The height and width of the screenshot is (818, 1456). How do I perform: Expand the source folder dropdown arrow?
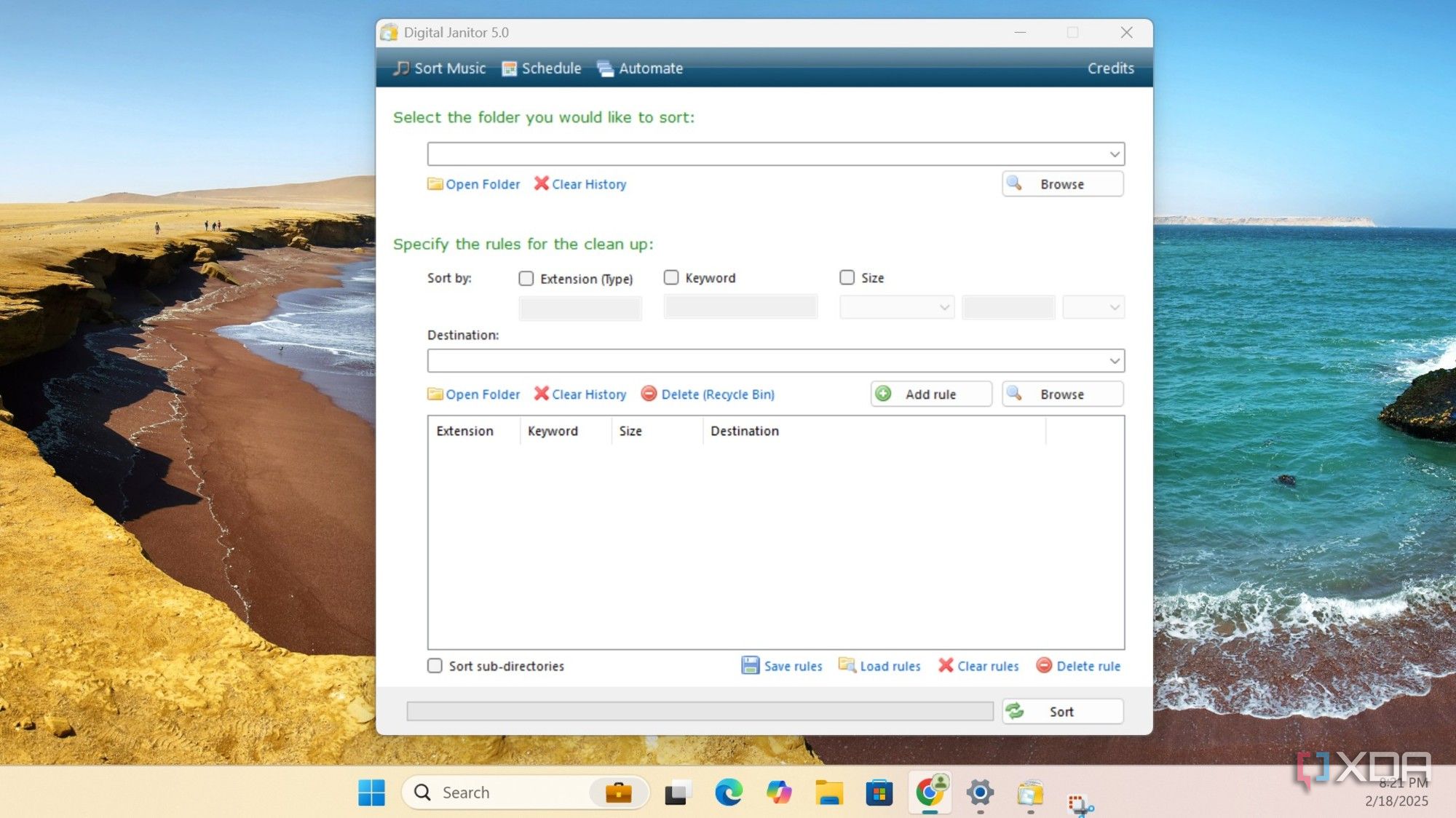pyautogui.click(x=1114, y=154)
